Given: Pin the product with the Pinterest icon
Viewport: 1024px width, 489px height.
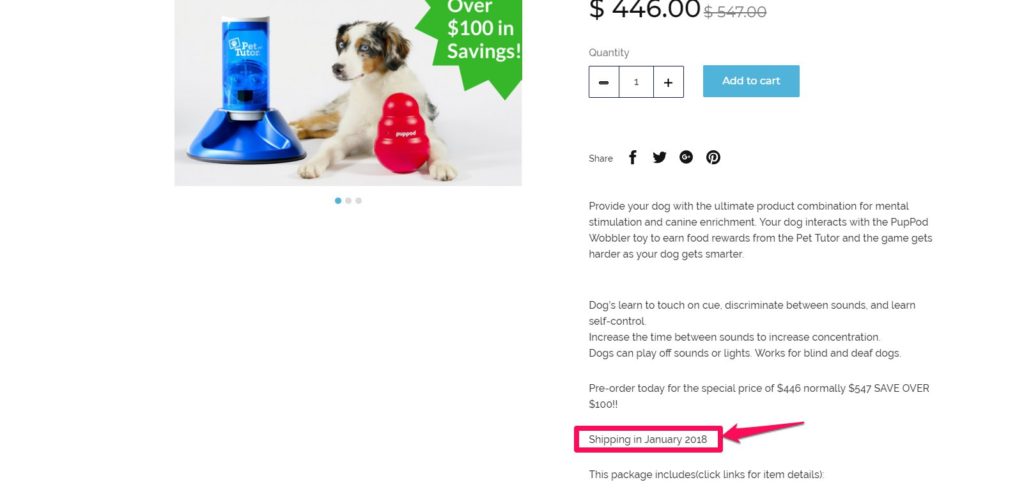Looking at the screenshot, I should point(713,157).
